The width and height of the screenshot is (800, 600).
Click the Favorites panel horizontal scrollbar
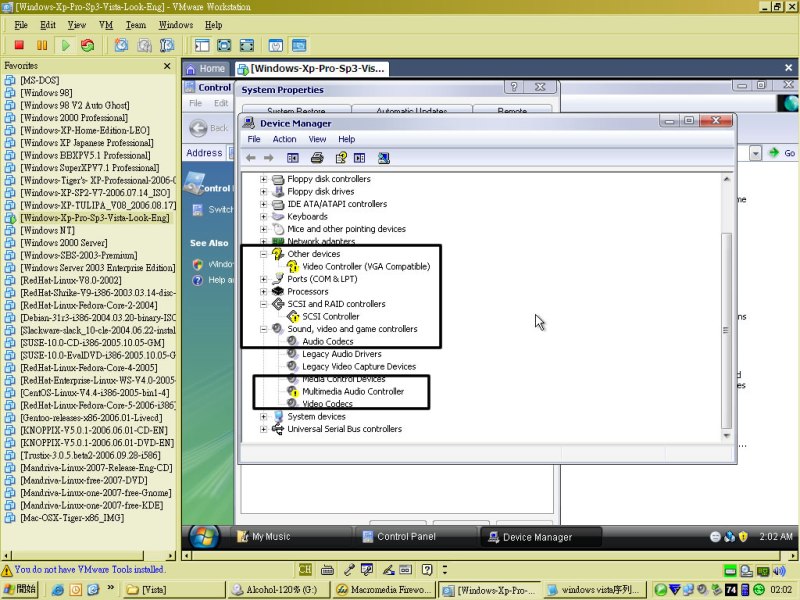pyautogui.click(x=77, y=556)
